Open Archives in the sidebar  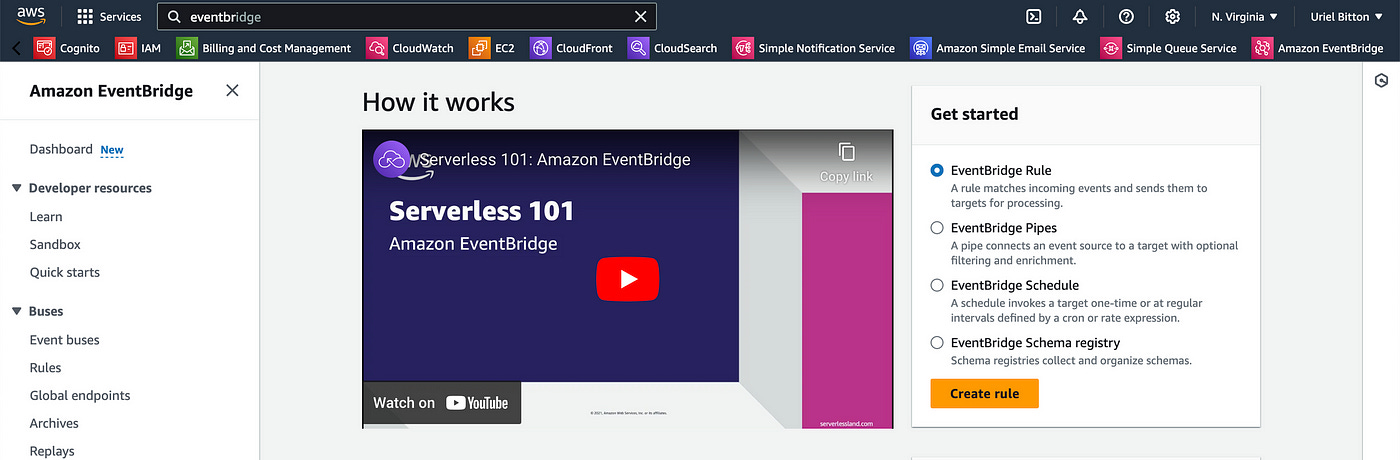[54, 424]
